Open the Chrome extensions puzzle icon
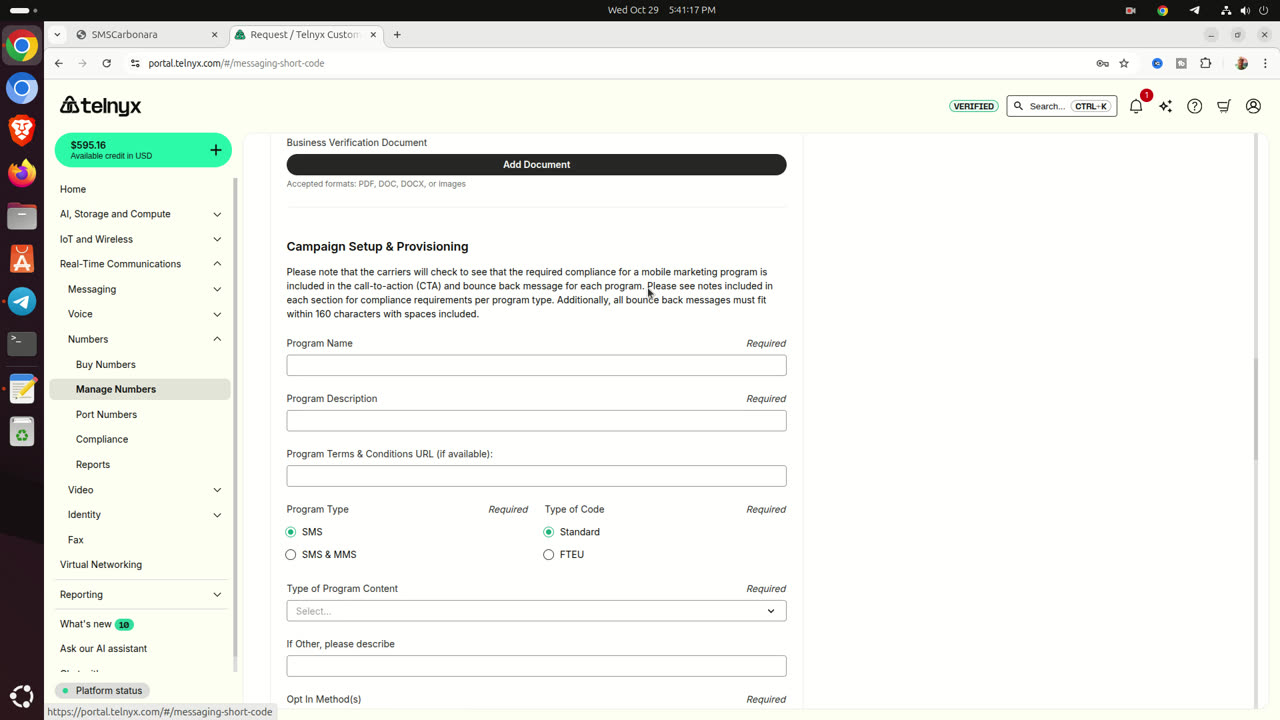The height and width of the screenshot is (720, 1280). pos(1205,63)
